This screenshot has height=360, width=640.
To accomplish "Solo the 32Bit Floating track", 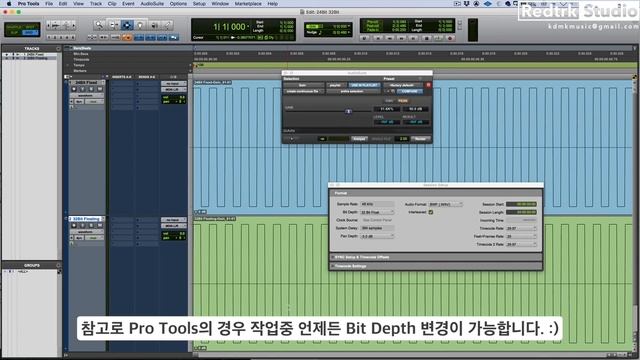I will [91, 225].
